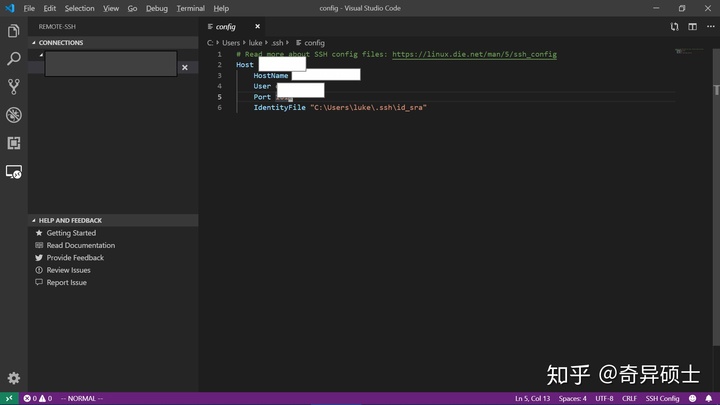Open the View menu
The image size is (720, 405).
[x=111, y=8]
